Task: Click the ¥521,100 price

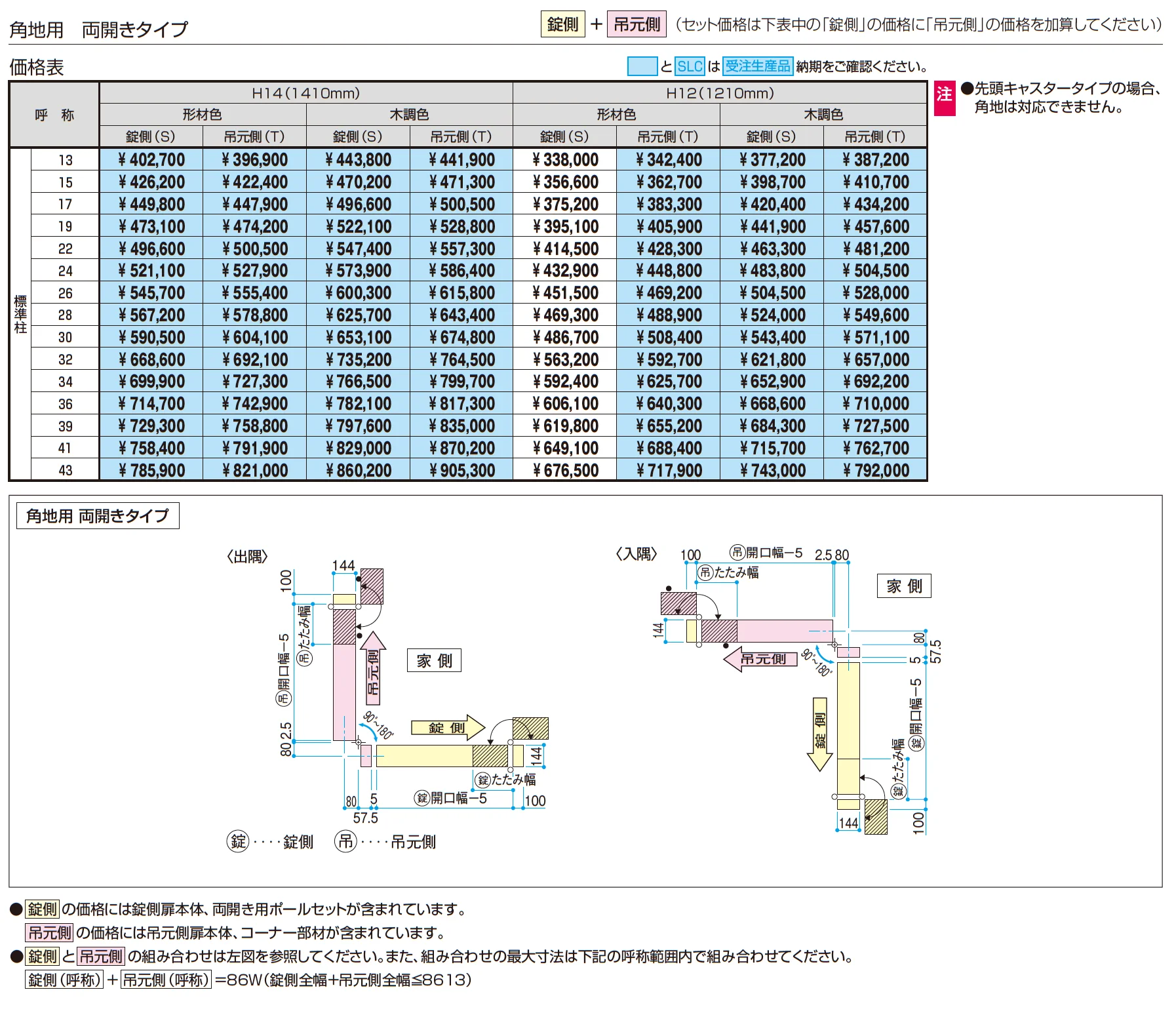Action: coord(151,271)
